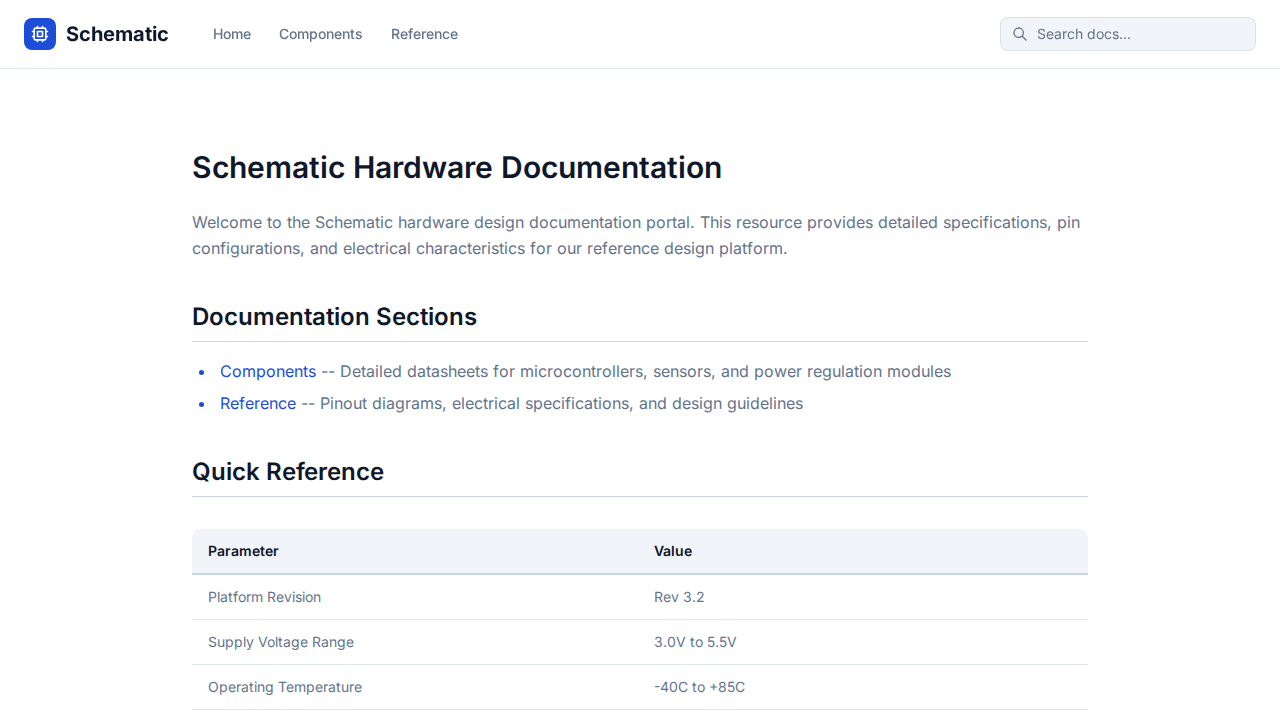Open the Components link in Documentation Sections list

tap(268, 372)
